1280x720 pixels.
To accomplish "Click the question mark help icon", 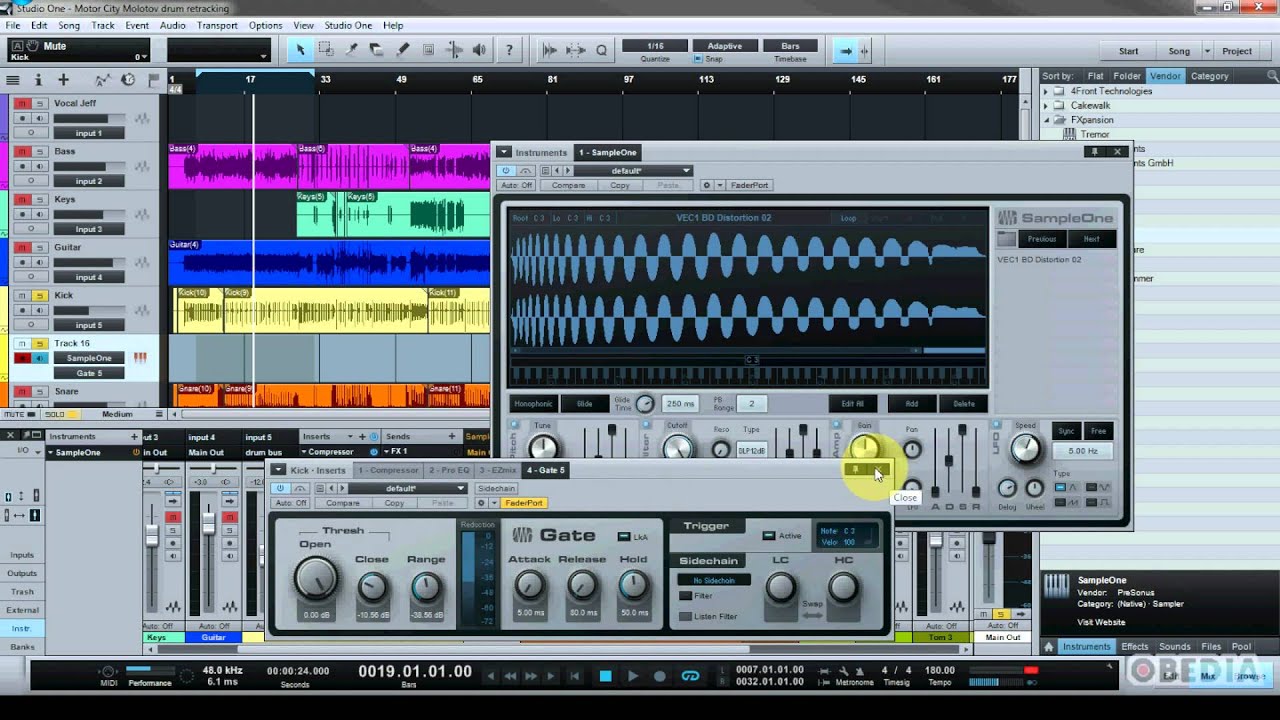I will [509, 49].
